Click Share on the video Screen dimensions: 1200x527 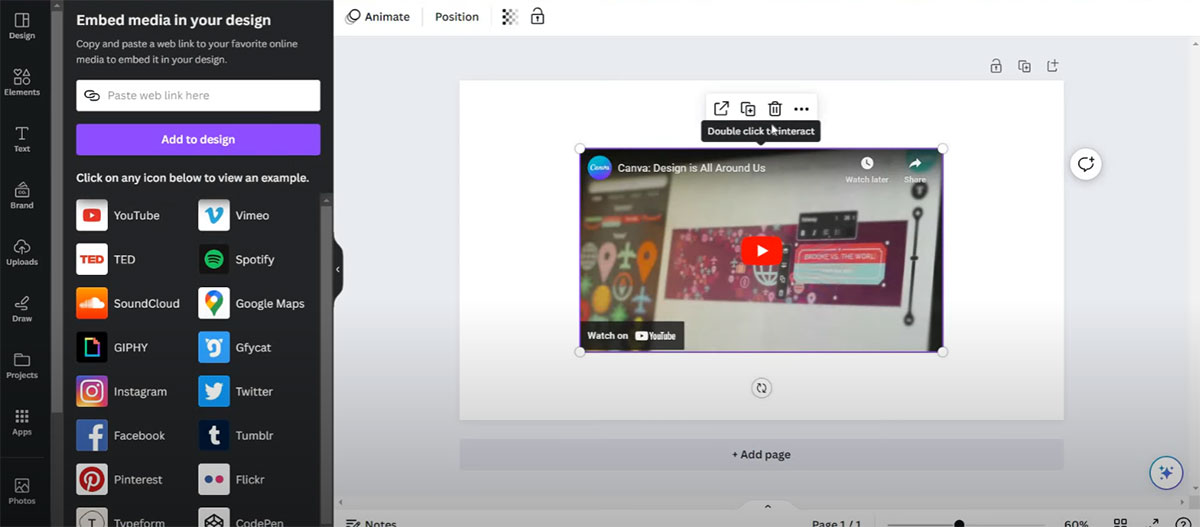click(x=915, y=170)
